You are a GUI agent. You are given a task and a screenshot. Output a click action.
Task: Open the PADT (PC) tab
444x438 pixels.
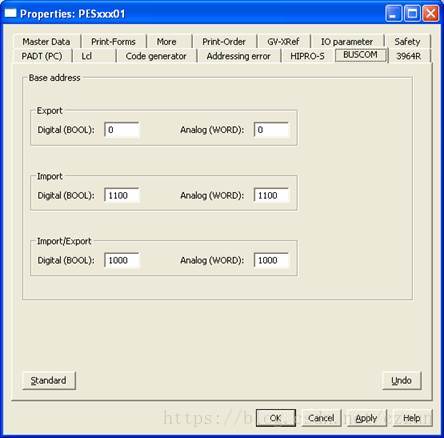pyautogui.click(x=42, y=56)
